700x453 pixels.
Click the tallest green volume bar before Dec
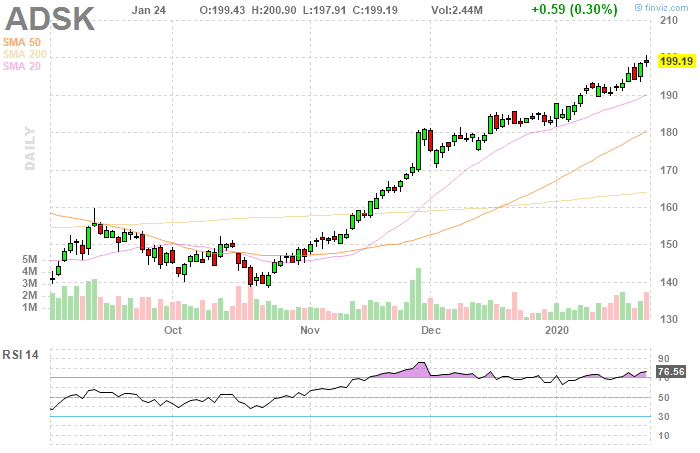click(x=418, y=294)
